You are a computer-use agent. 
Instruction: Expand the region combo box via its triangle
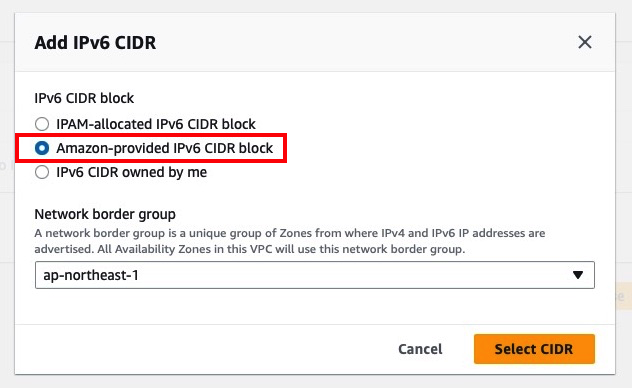point(578,275)
